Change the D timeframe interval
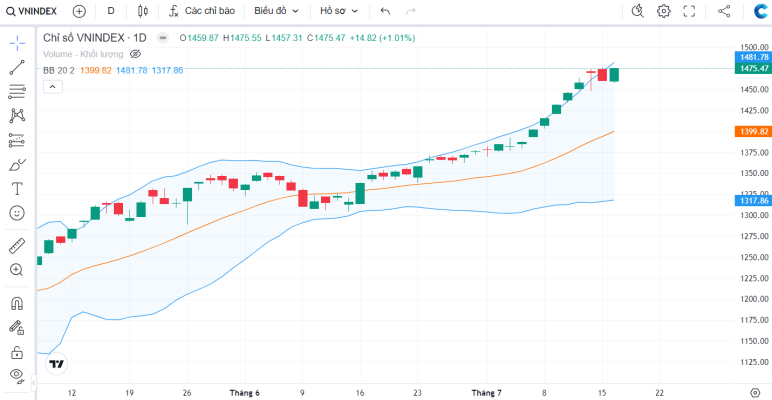Viewport: 772px width, 400px height. click(x=111, y=11)
